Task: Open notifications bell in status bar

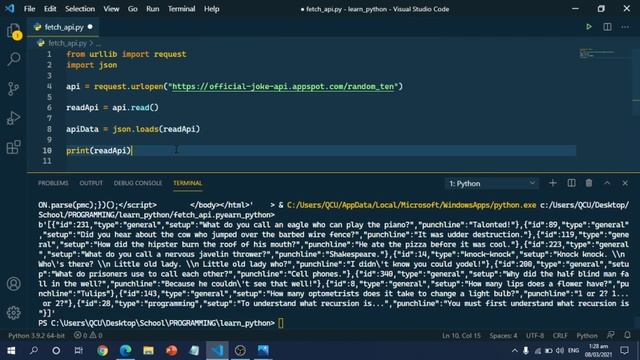Action: (x=627, y=335)
